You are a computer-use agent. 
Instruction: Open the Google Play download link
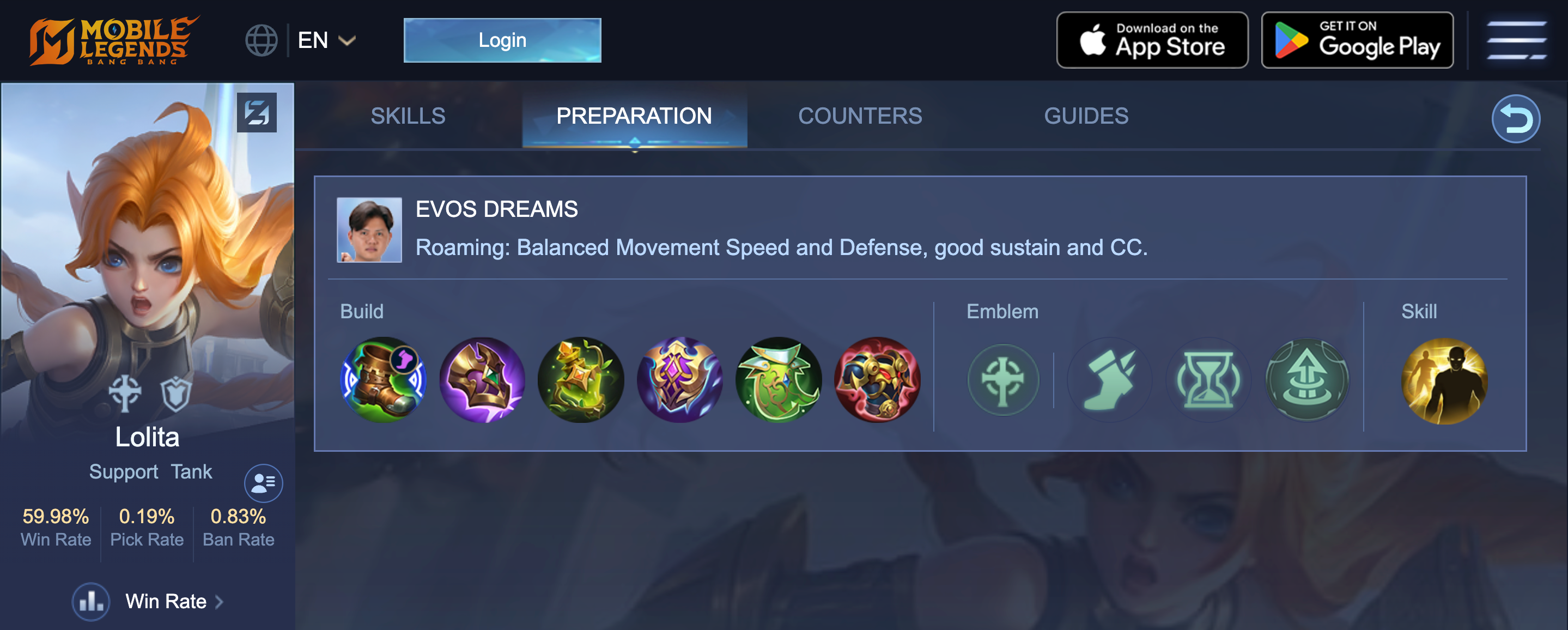click(x=1357, y=40)
